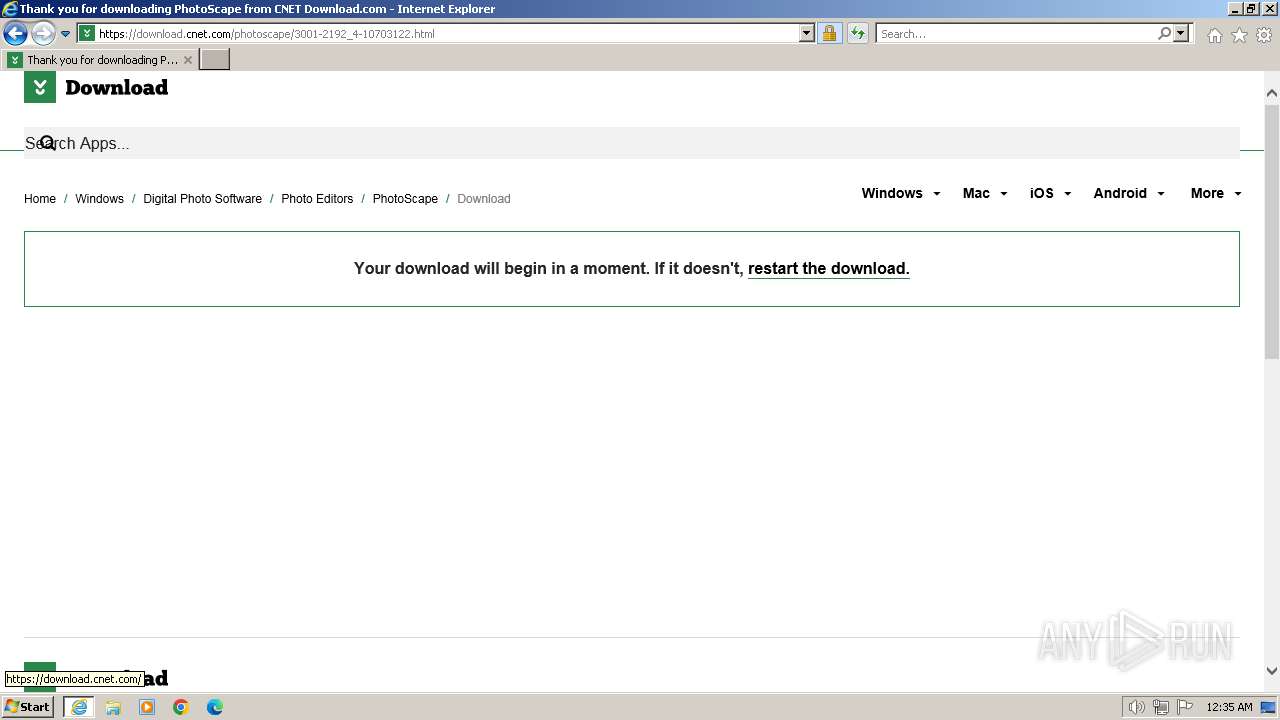
Task: Click the search magnifier icon in Search Apps
Action: pyautogui.click(x=47, y=143)
